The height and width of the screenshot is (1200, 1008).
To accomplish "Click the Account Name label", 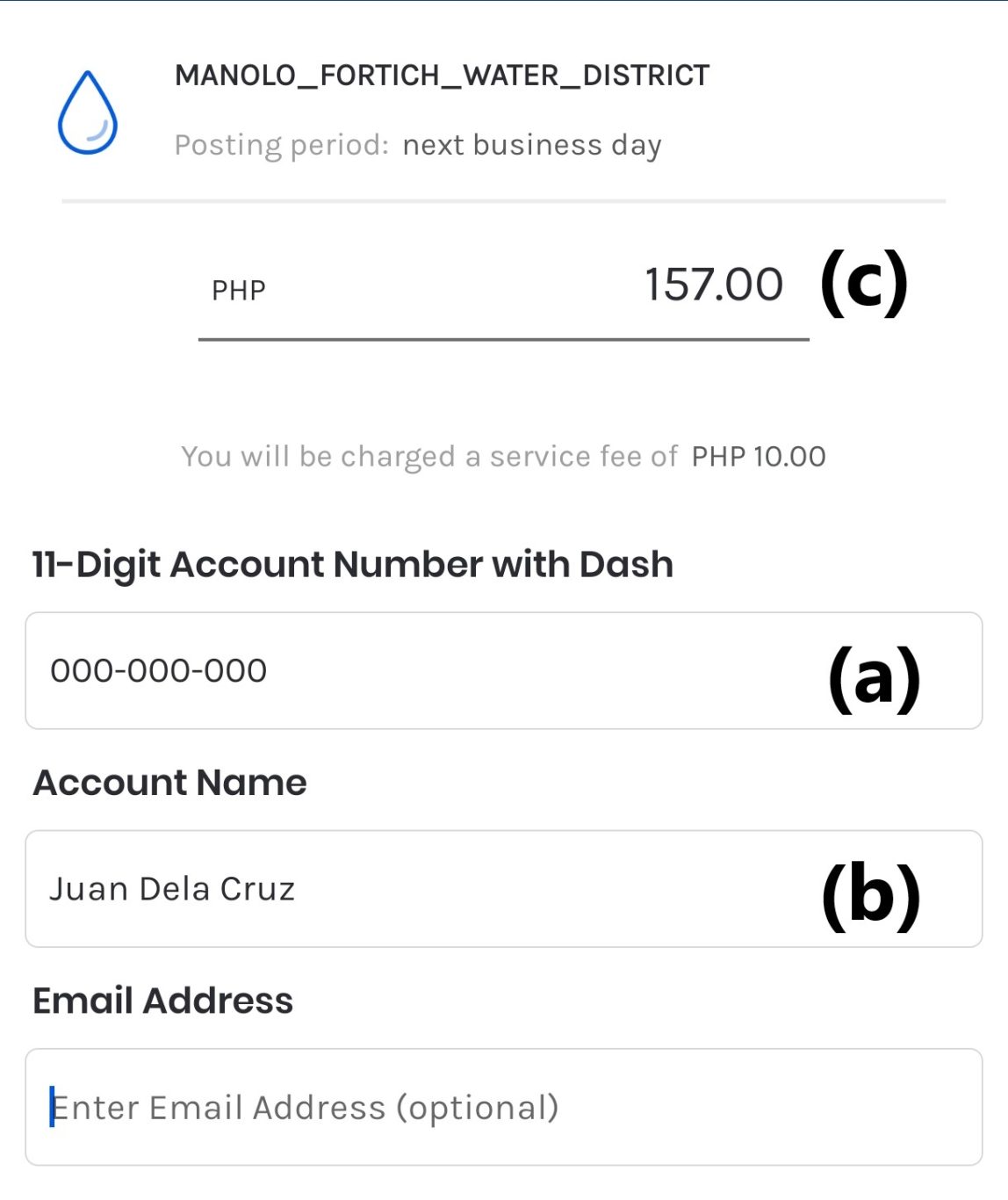I will (169, 782).
